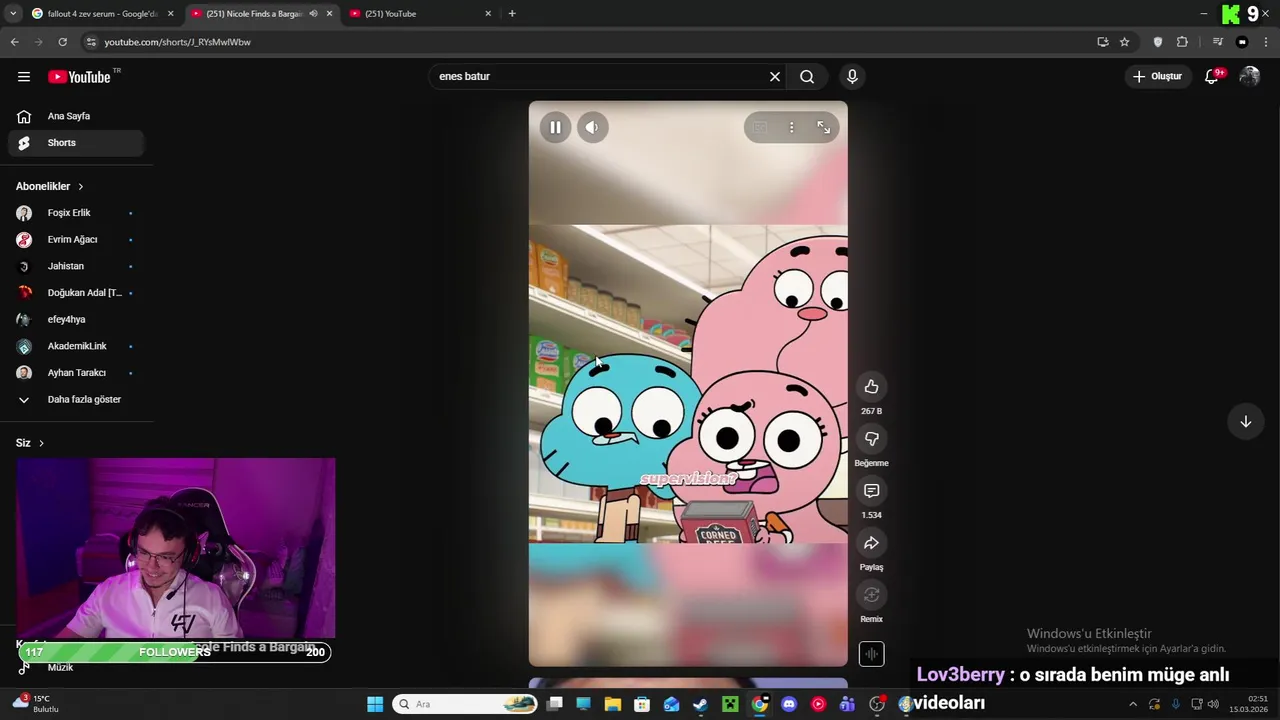Open the YouTube hamburger guide menu
Screen dimensions: 1280x720
pyautogui.click(x=24, y=77)
